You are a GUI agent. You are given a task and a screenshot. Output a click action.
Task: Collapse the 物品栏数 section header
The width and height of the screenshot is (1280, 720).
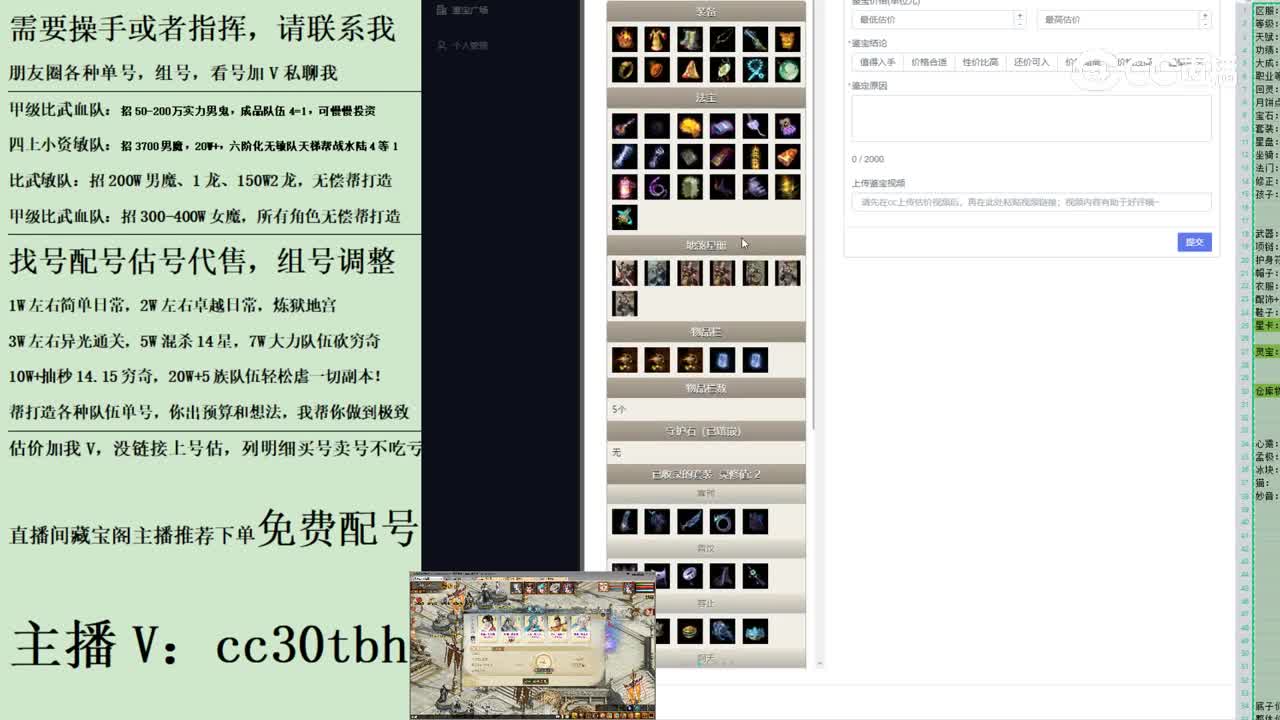(706, 387)
